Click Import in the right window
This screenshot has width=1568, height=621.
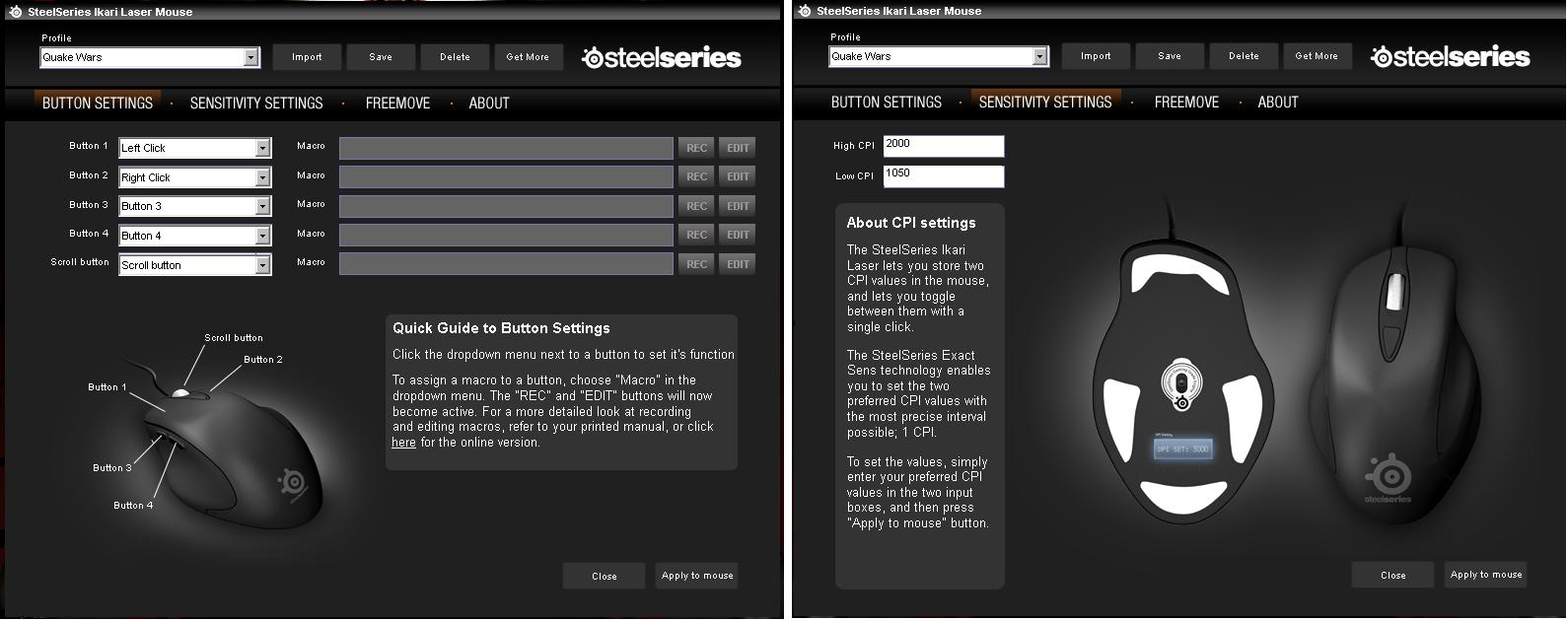(x=1096, y=56)
